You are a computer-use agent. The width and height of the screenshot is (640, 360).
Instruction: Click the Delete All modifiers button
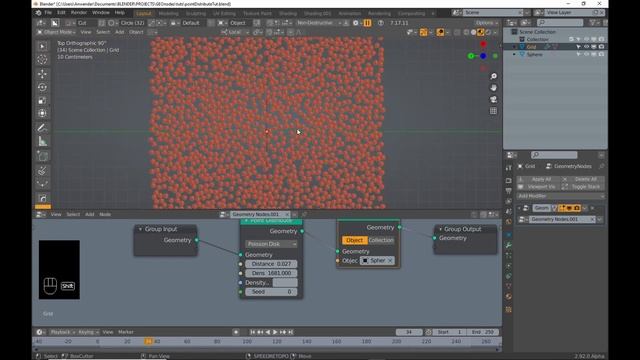[582, 179]
